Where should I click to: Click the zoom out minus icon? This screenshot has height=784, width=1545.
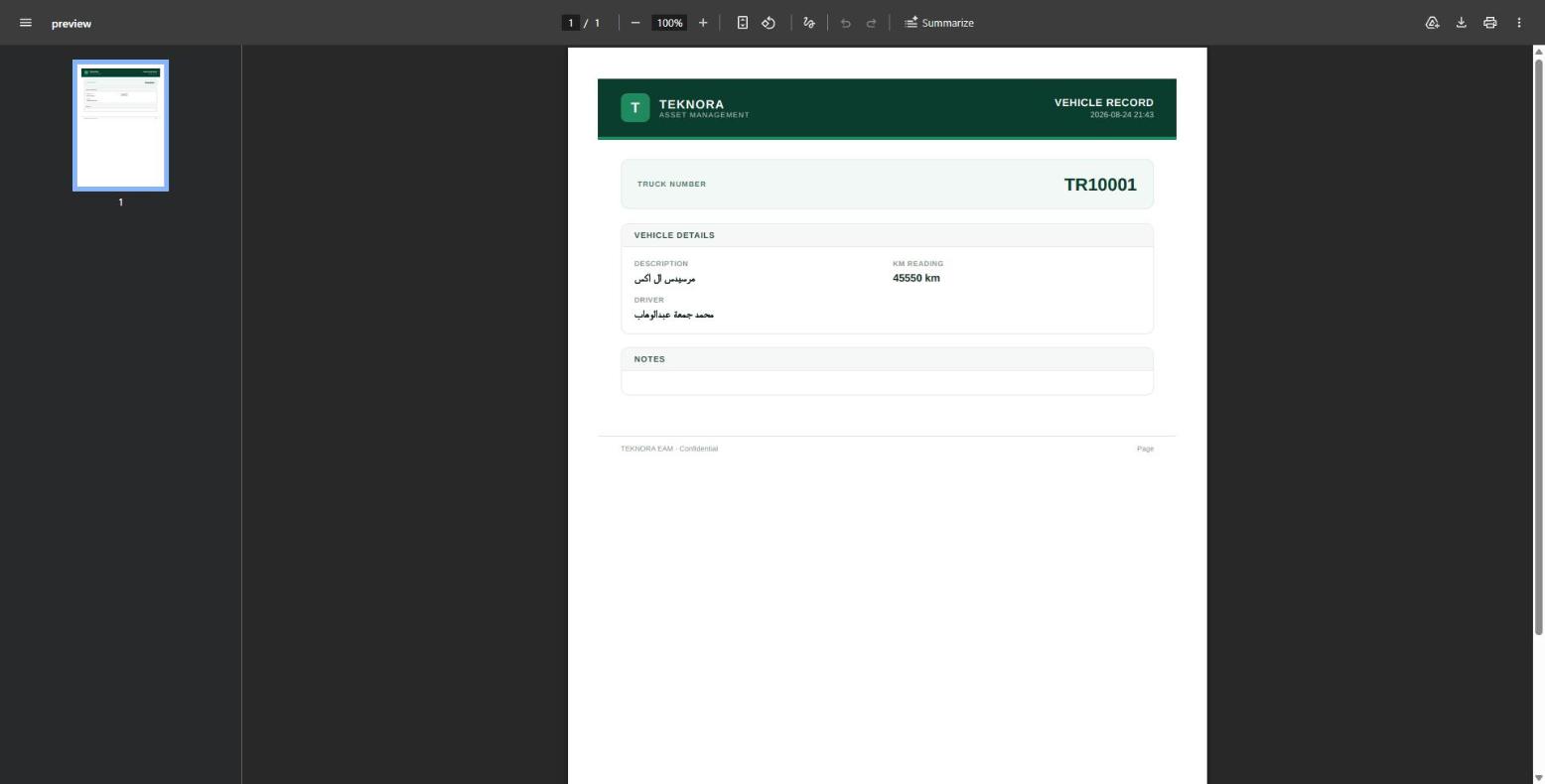click(x=635, y=23)
